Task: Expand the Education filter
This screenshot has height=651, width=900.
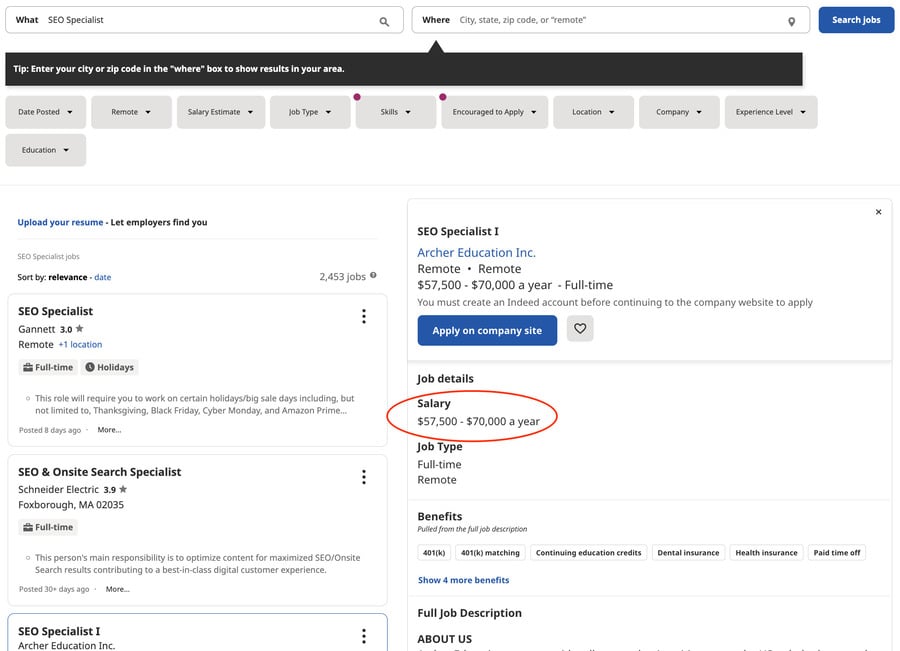Action: [46, 150]
